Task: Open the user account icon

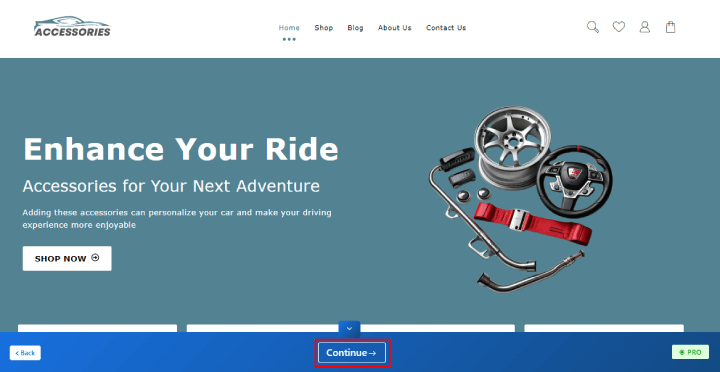Action: coord(645,27)
